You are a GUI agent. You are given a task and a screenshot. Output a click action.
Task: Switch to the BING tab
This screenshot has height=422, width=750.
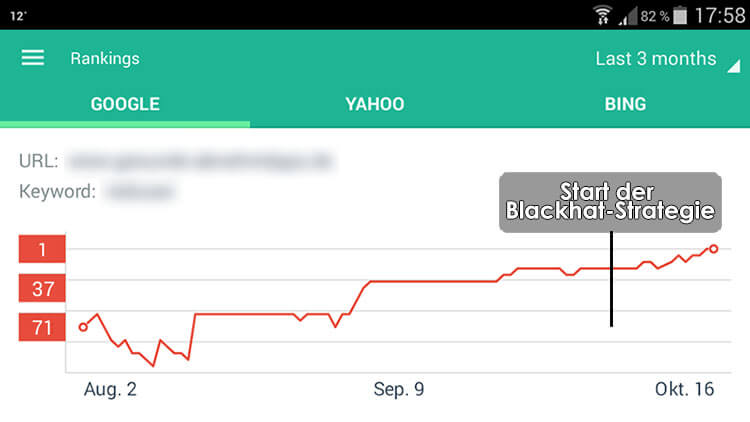point(625,104)
